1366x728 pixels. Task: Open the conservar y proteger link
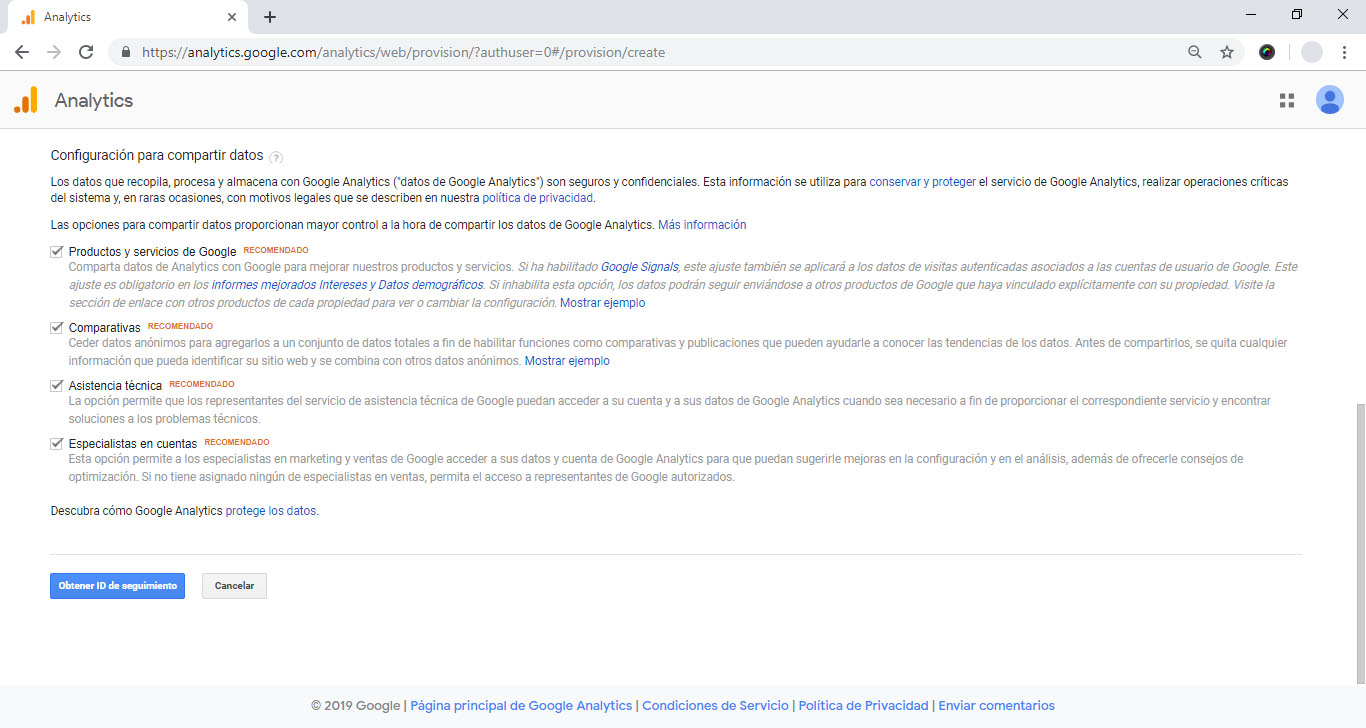click(x=922, y=182)
